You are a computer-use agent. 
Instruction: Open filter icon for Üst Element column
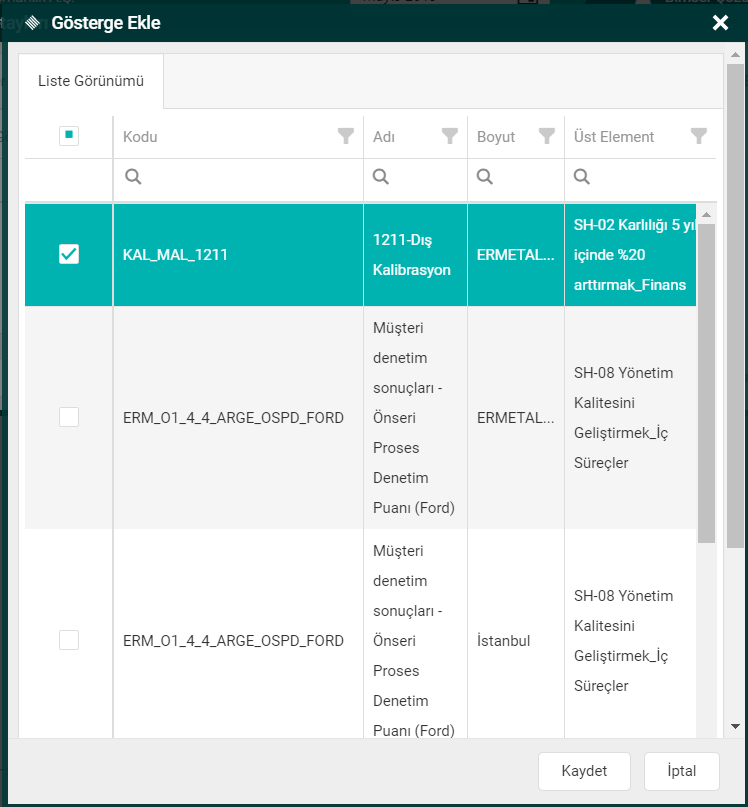pyautogui.click(x=699, y=136)
